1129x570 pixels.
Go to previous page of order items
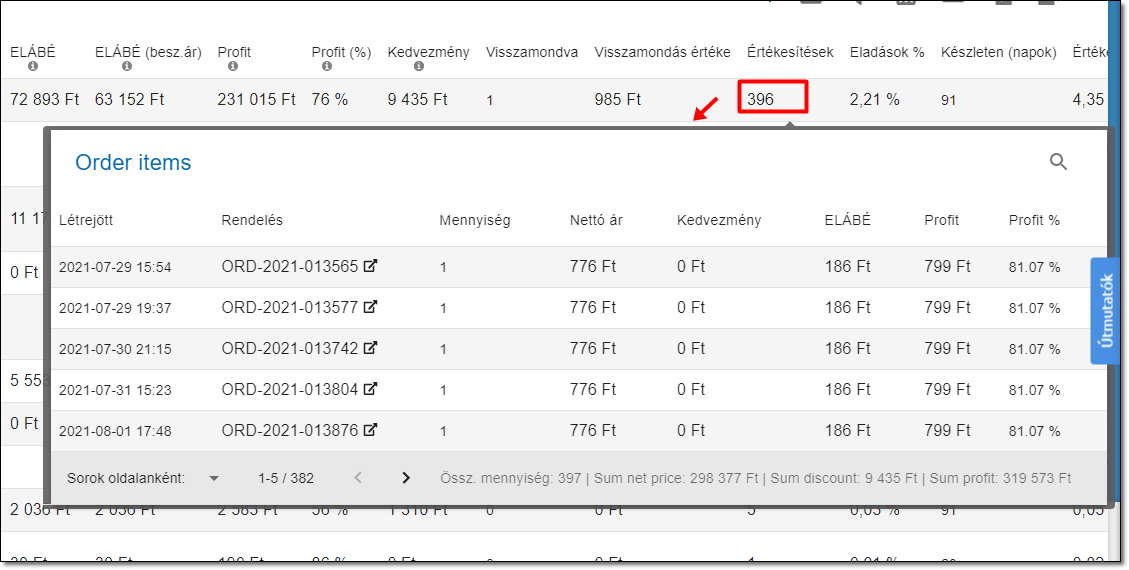click(x=358, y=478)
